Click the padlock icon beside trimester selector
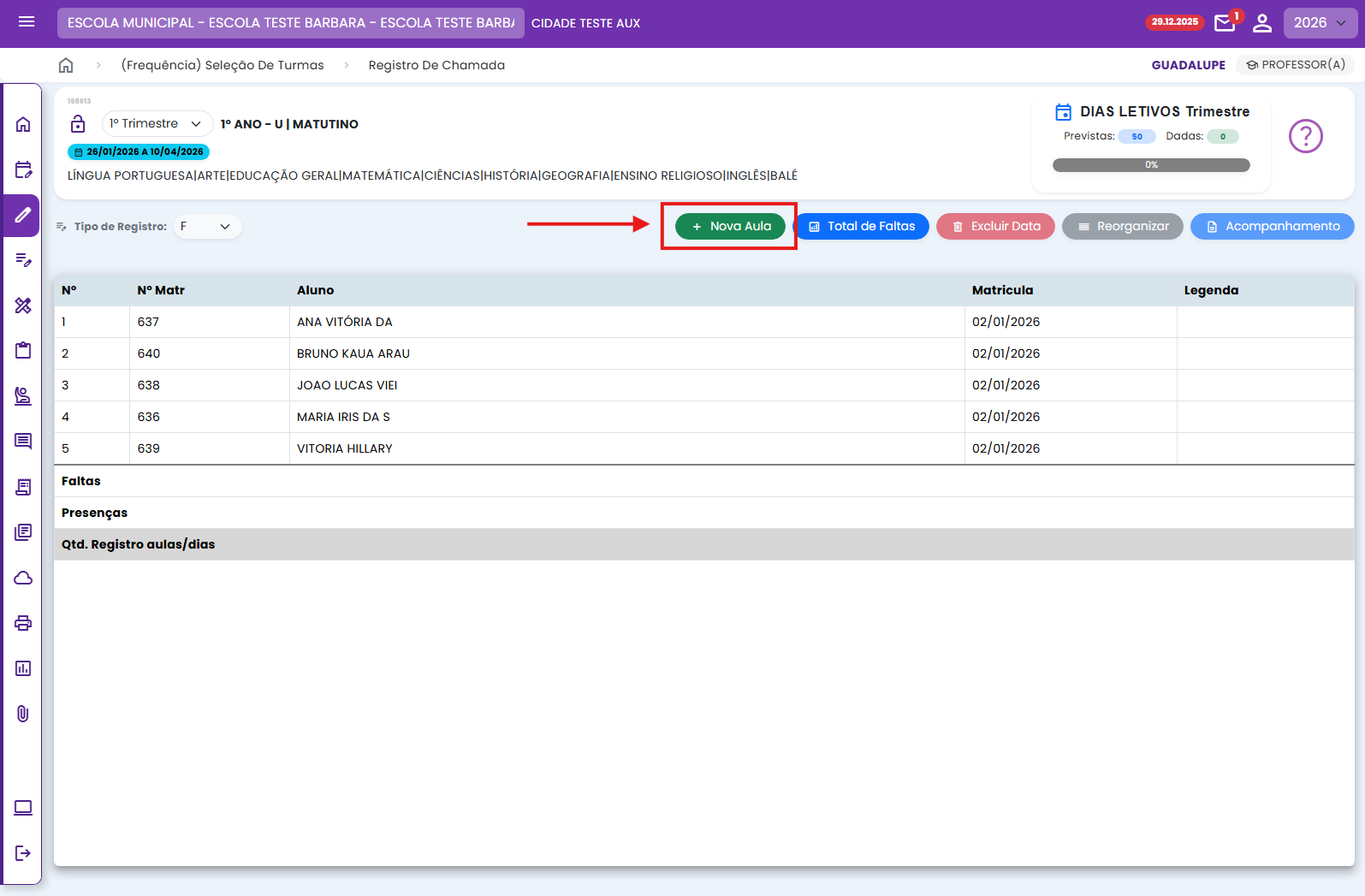 pyautogui.click(x=78, y=124)
